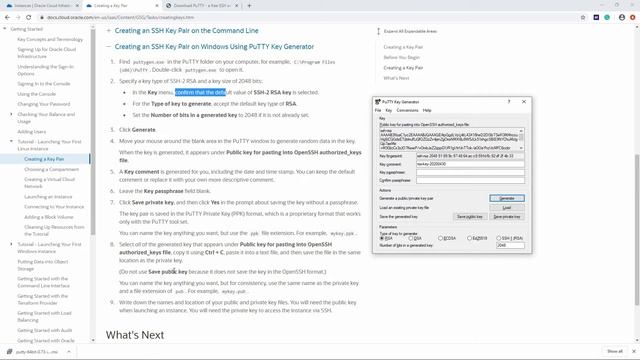
Task: Open a new browser tab with plus
Action: pyautogui.click(x=249, y=6)
